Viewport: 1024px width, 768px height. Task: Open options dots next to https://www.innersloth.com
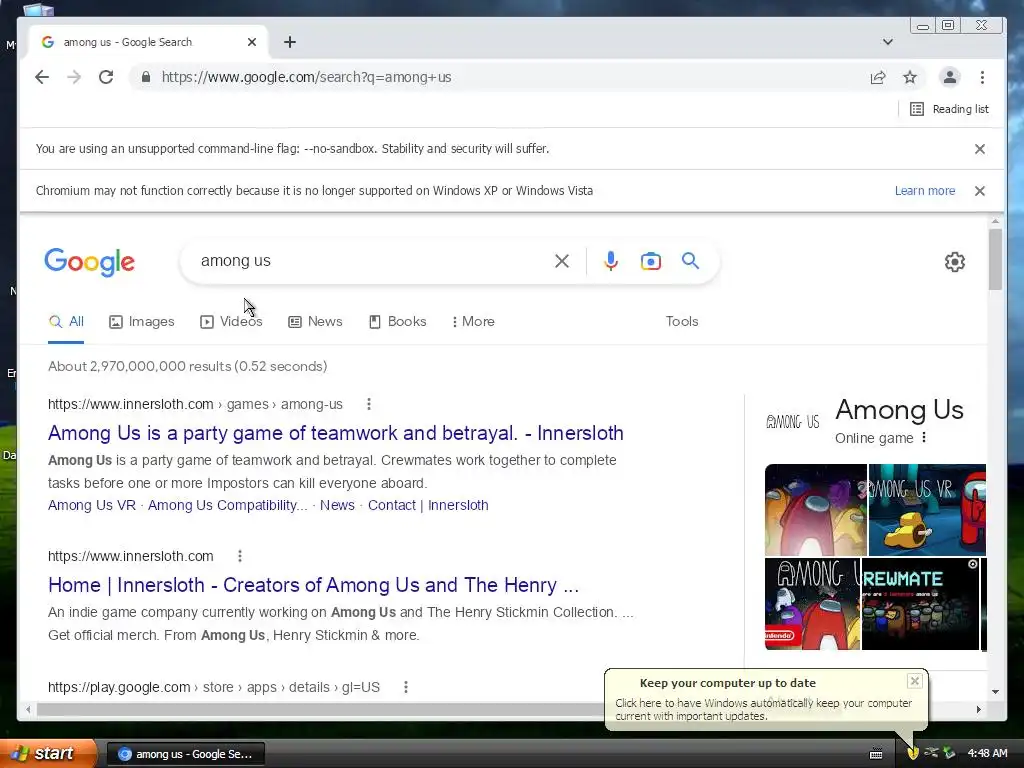[x=240, y=556]
